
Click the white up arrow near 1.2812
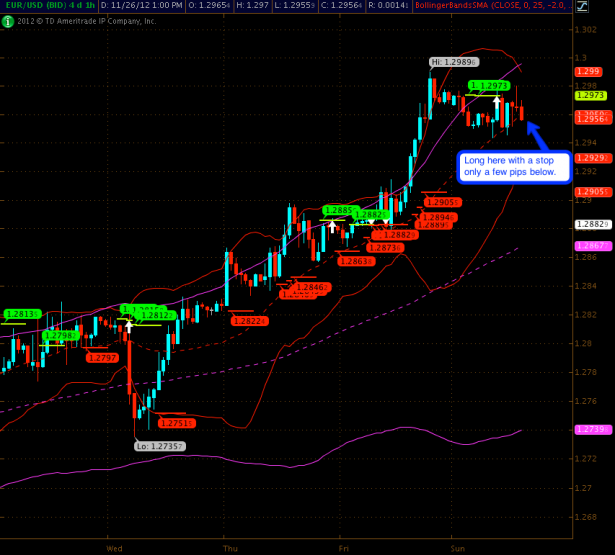coord(128,325)
